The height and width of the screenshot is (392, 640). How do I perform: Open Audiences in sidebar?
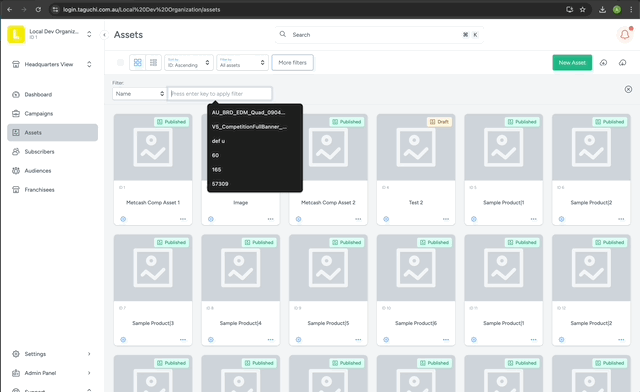(x=52, y=171)
